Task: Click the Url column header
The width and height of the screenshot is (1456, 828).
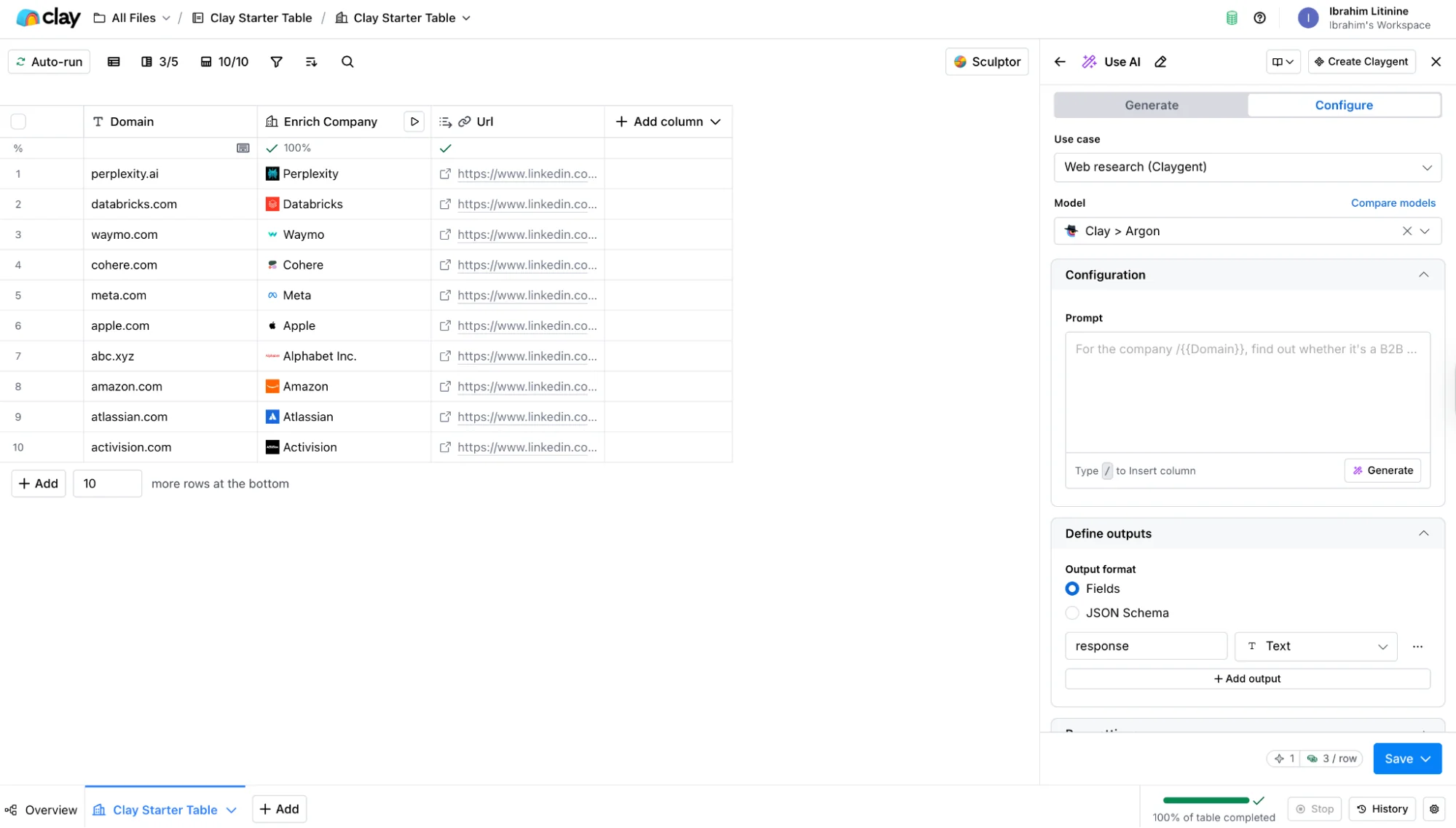Action: click(x=518, y=122)
